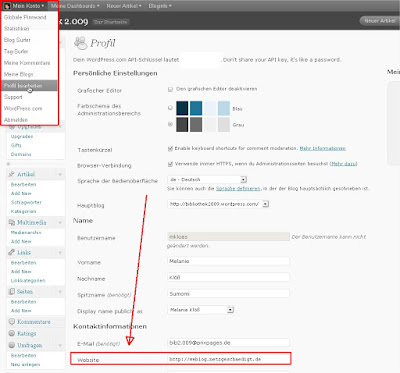Open the Ratings section link in sidebar
Image resolution: width=400 pixels, height=373 pixels.
pos(27,333)
